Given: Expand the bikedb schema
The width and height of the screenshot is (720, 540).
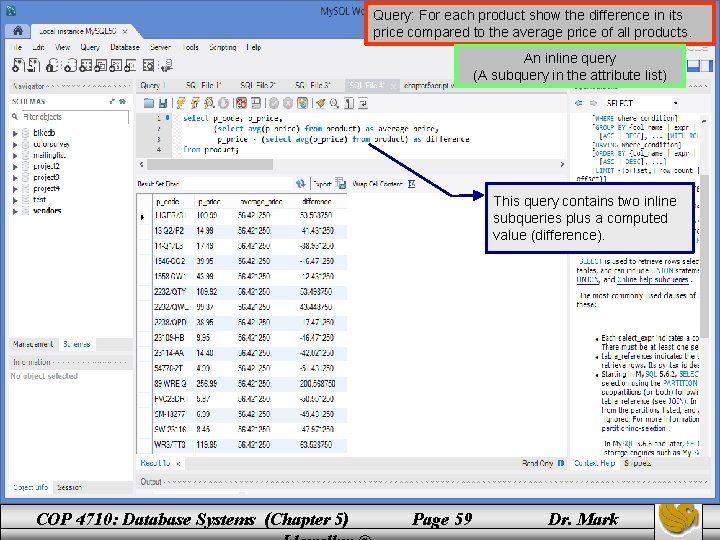Looking at the screenshot, I should click(15, 133).
